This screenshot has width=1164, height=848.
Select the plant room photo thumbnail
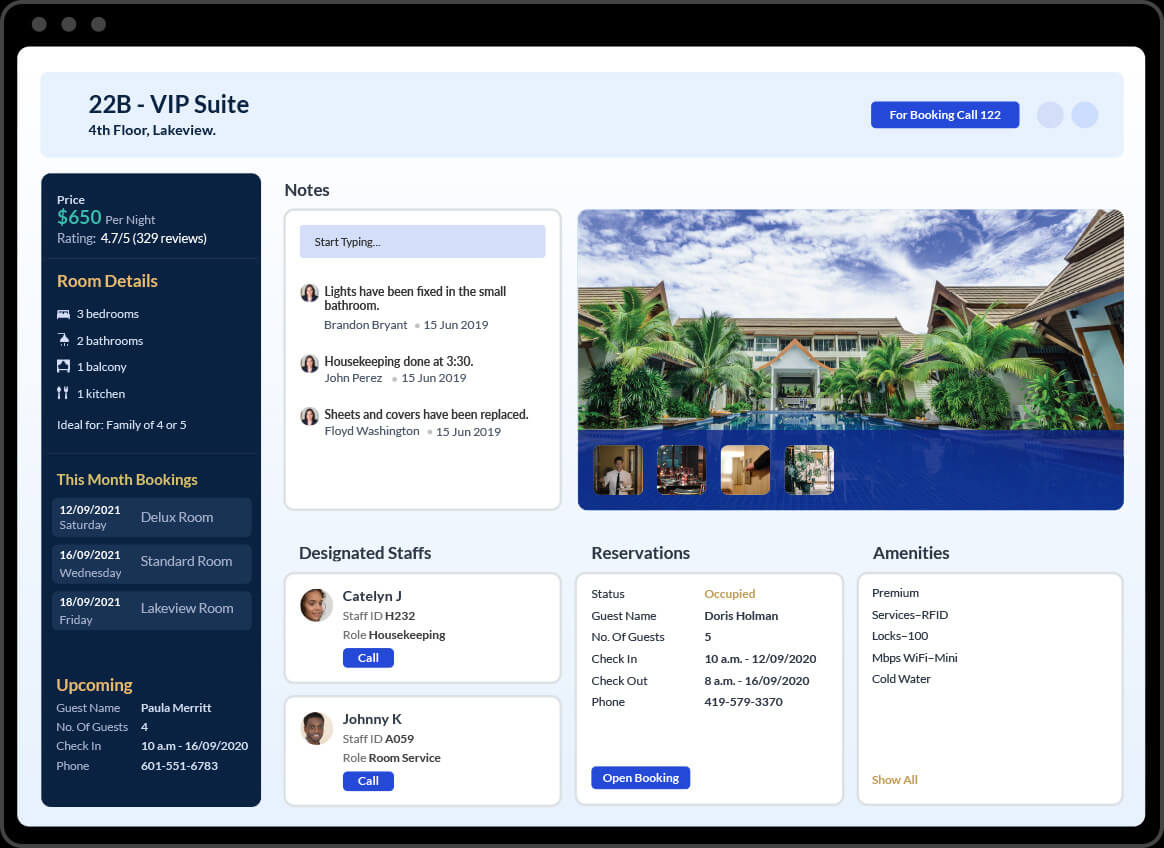[x=809, y=470]
